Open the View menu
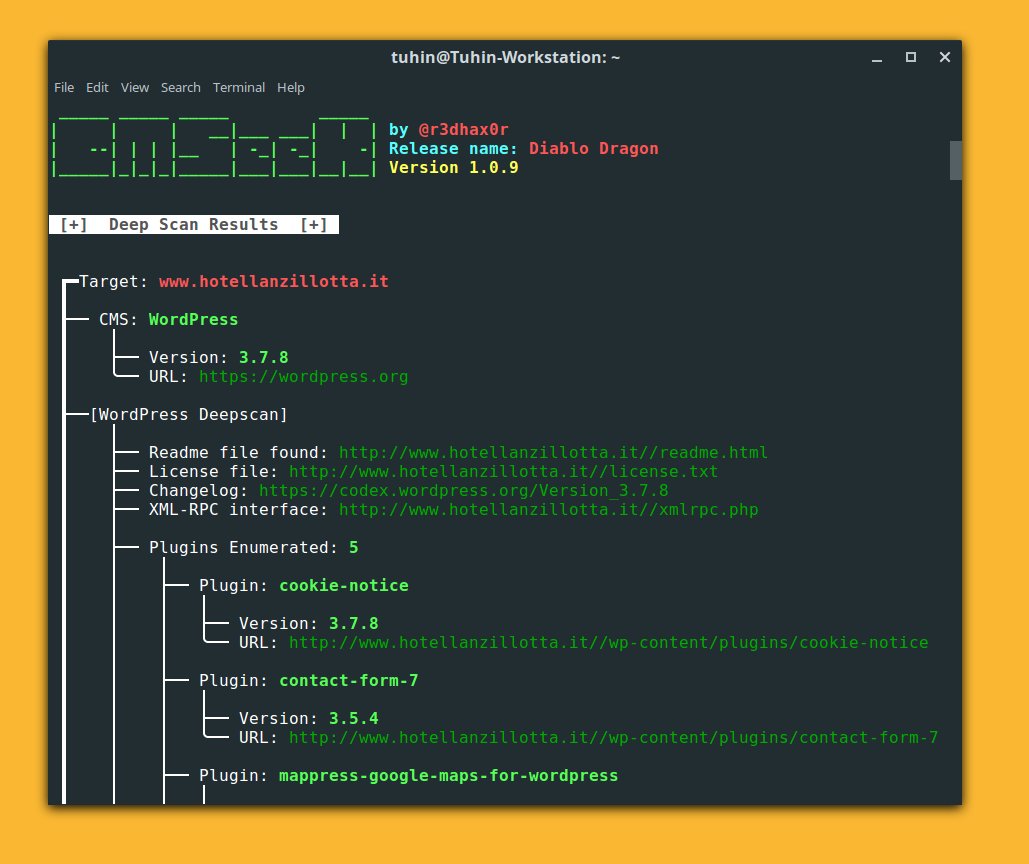This screenshot has width=1029, height=864. coord(135,87)
